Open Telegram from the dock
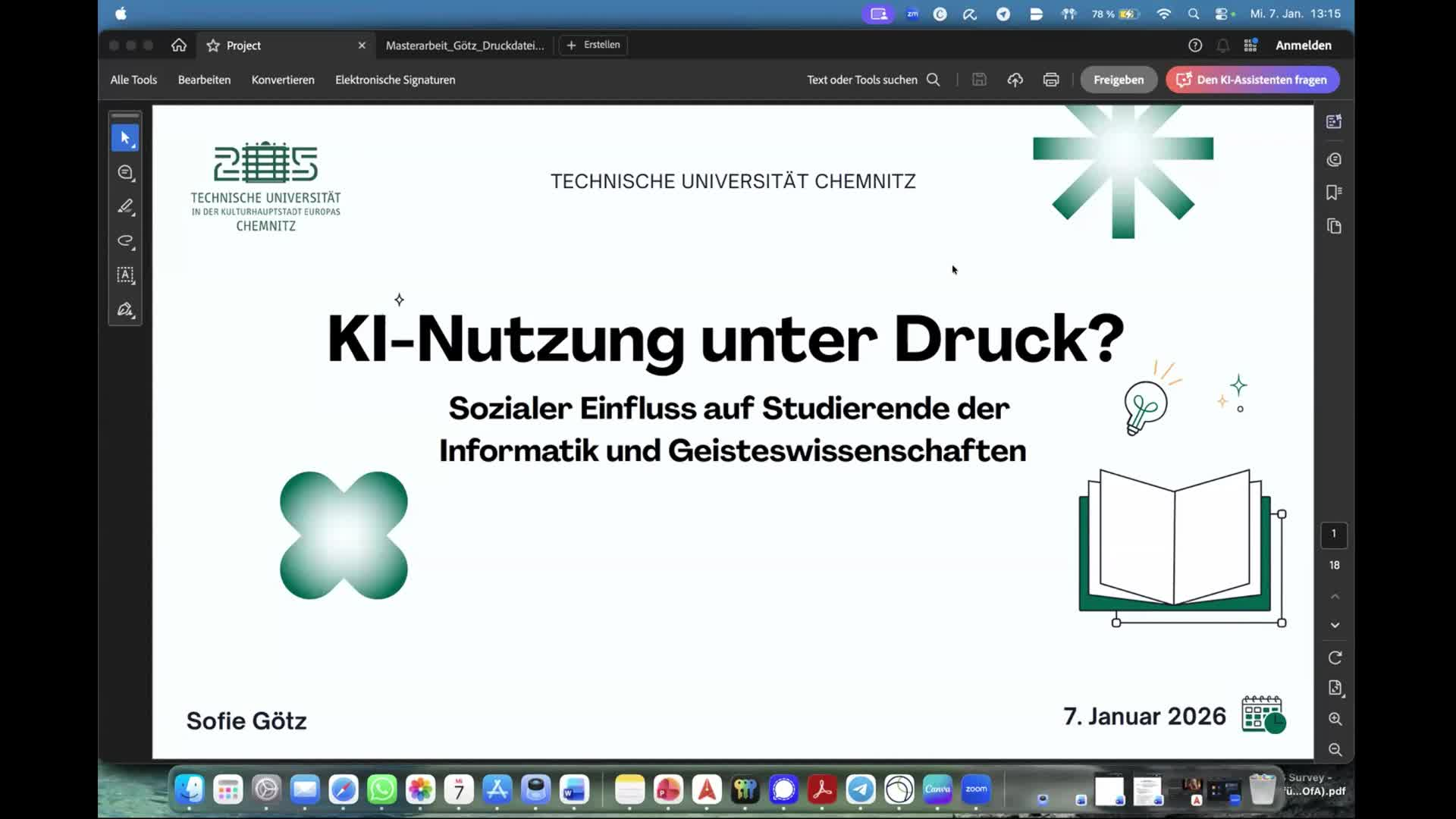Viewport: 1456px width, 819px height. (861, 790)
